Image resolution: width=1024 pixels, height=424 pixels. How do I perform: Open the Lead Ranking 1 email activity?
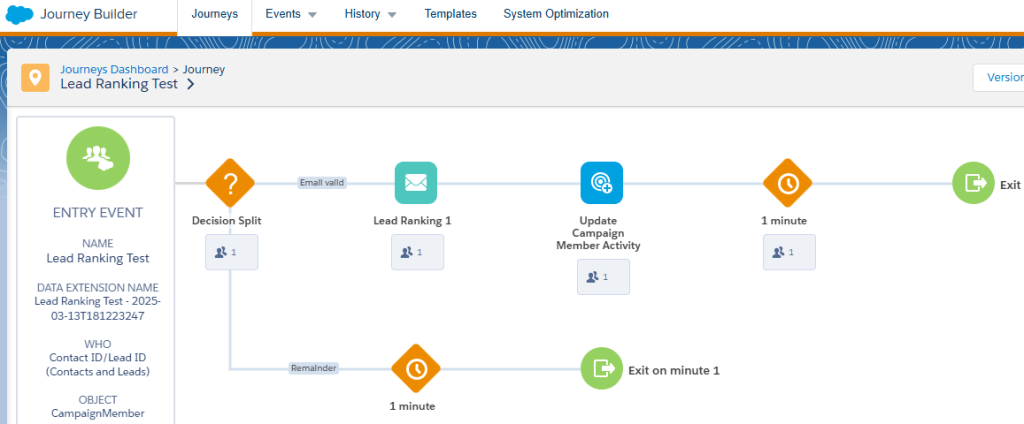click(x=416, y=183)
